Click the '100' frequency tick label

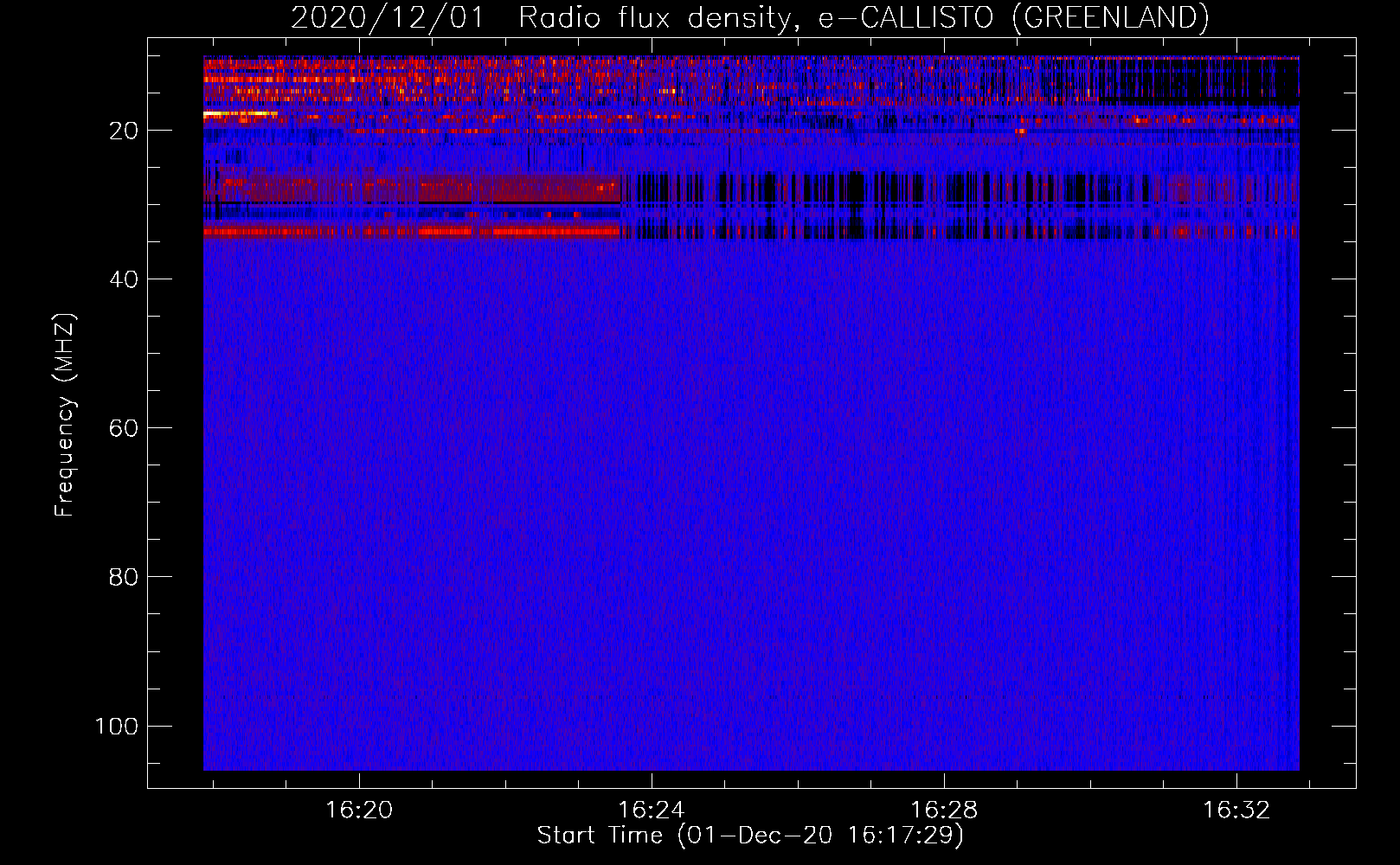point(117,726)
